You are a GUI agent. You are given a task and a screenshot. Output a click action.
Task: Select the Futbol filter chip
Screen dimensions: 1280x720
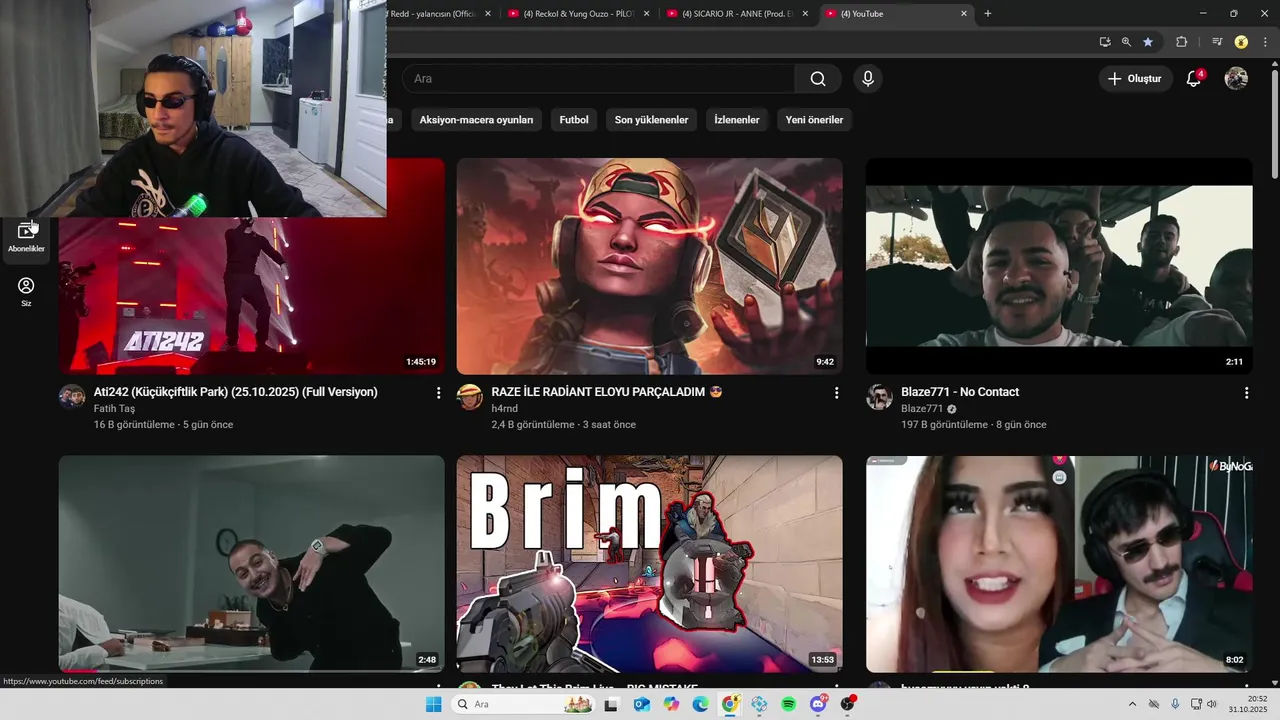pos(574,120)
